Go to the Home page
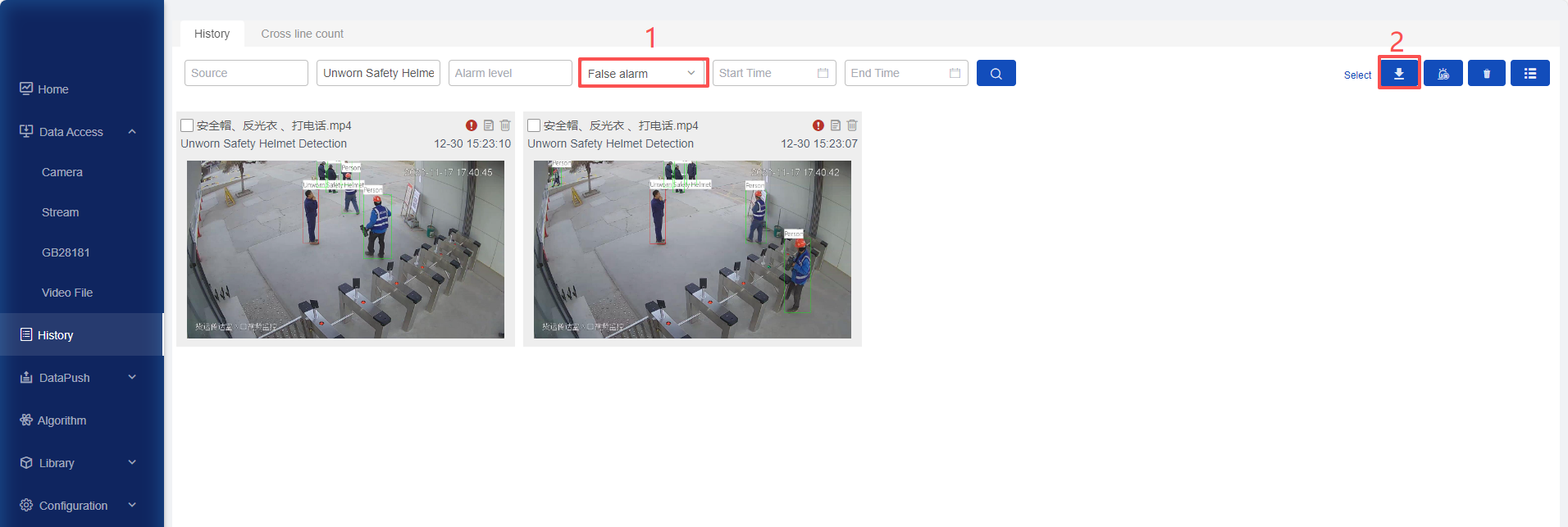This screenshot has width=1568, height=527. pos(52,89)
